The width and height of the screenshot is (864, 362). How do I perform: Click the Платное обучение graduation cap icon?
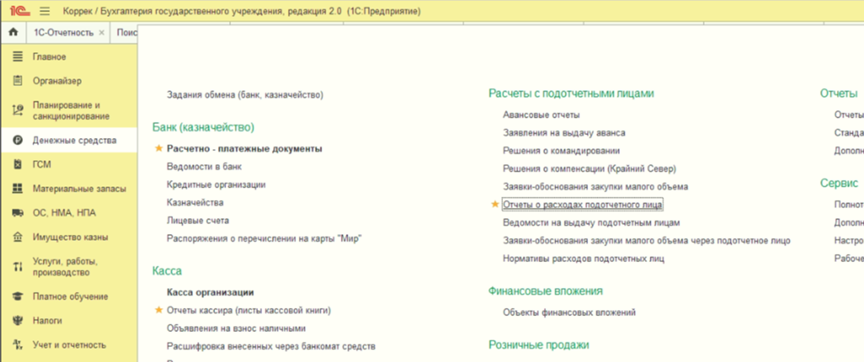point(18,296)
